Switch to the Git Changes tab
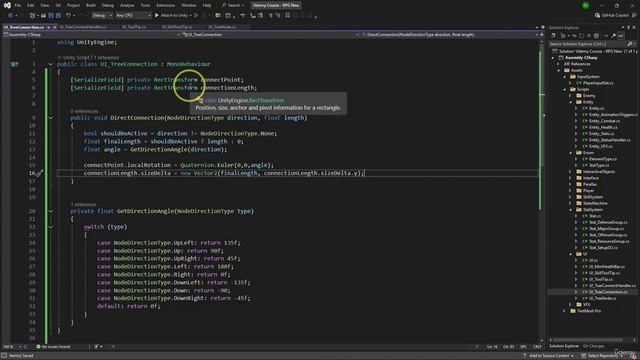Viewport: 640px width, 360px height. point(593,346)
